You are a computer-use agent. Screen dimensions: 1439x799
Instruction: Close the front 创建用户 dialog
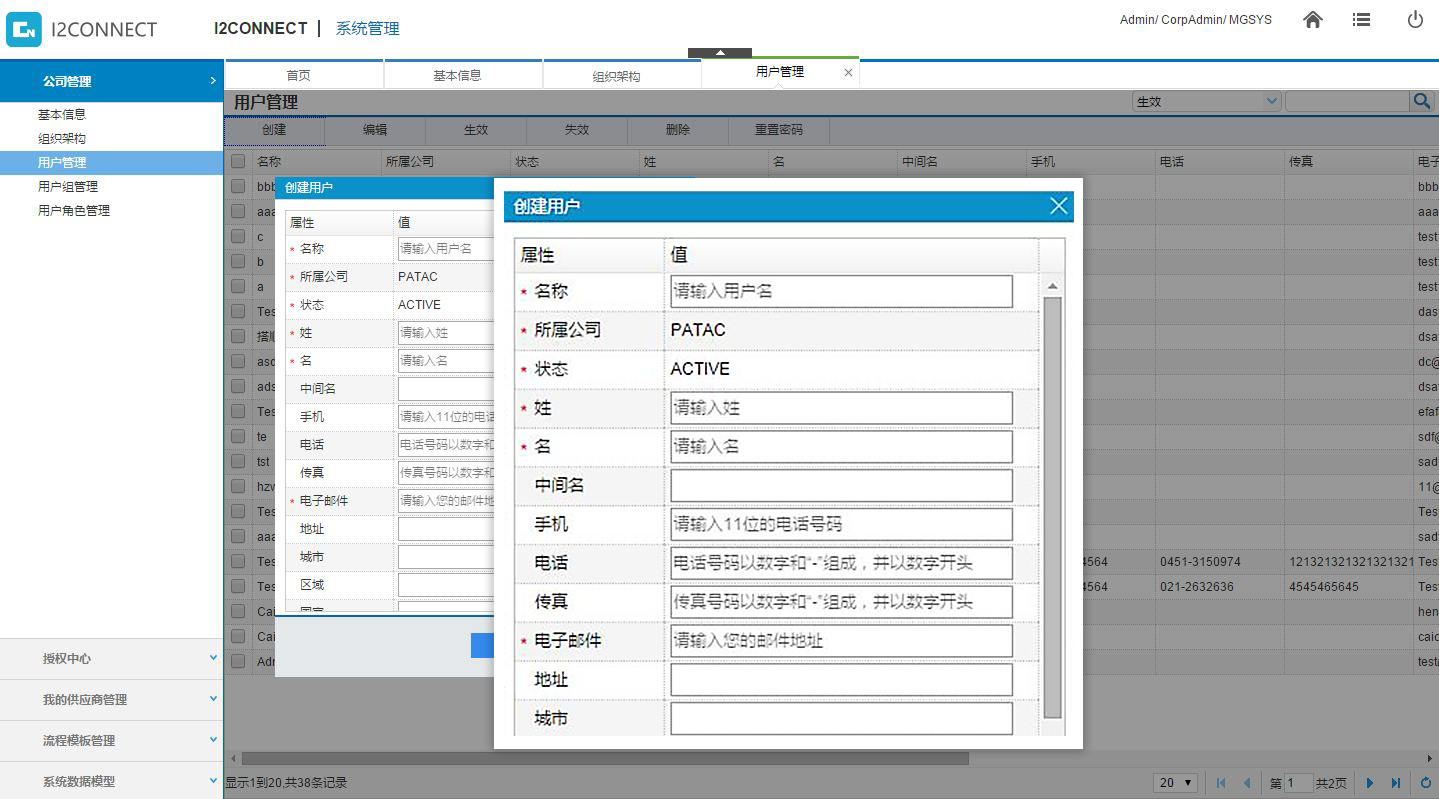coord(1059,206)
